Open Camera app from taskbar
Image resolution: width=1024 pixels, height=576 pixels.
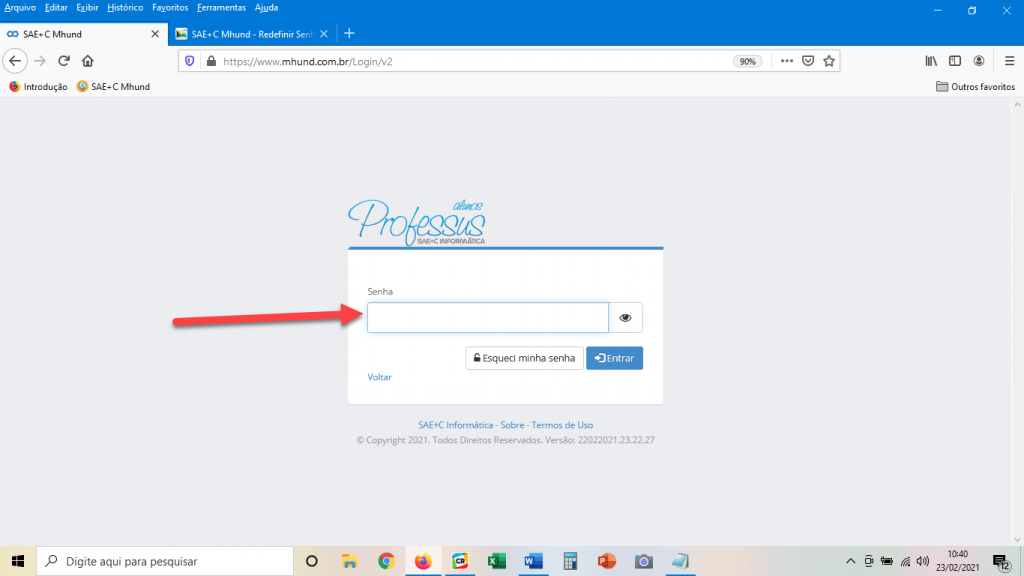643,561
